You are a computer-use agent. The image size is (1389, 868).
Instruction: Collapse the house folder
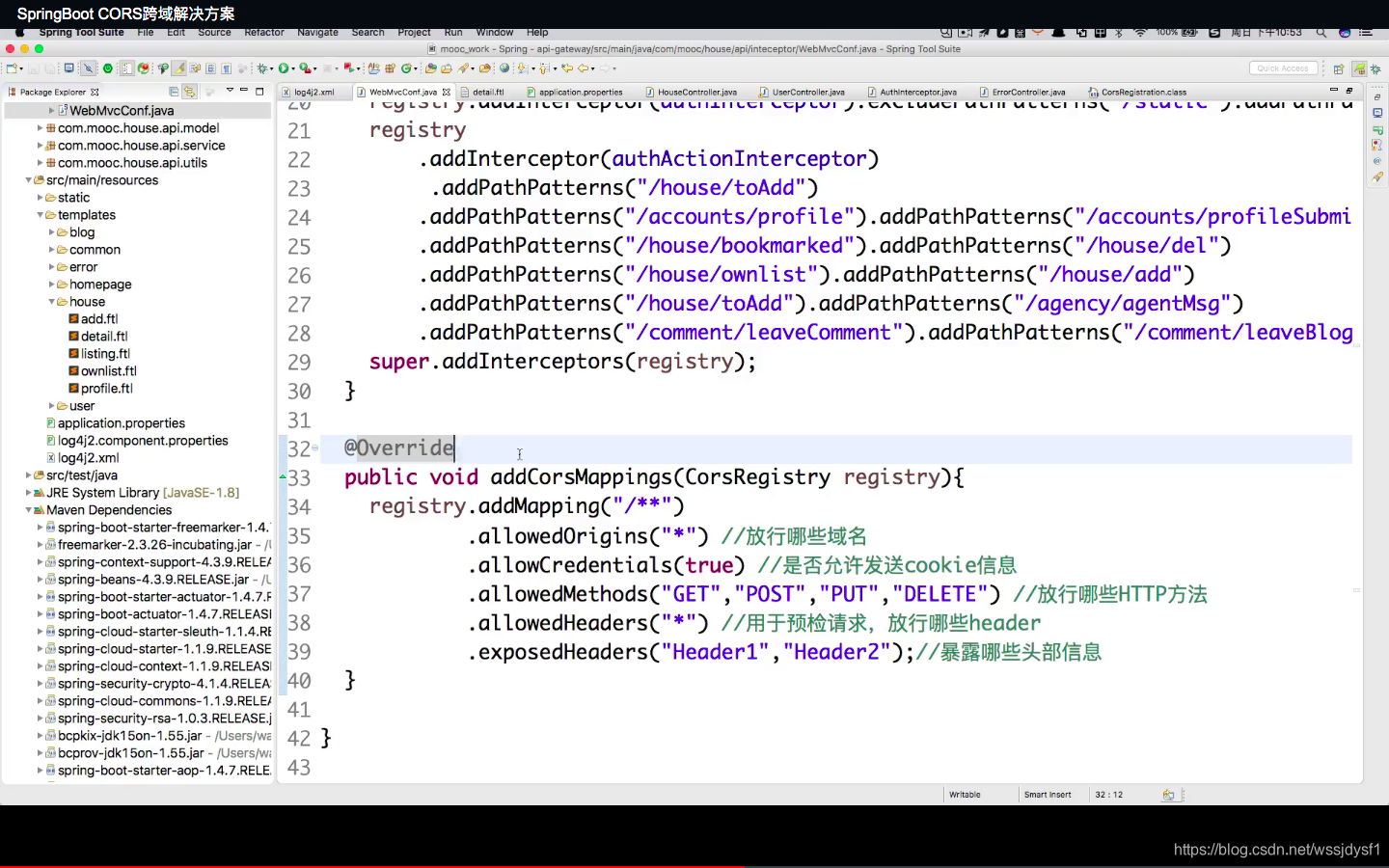(52, 302)
